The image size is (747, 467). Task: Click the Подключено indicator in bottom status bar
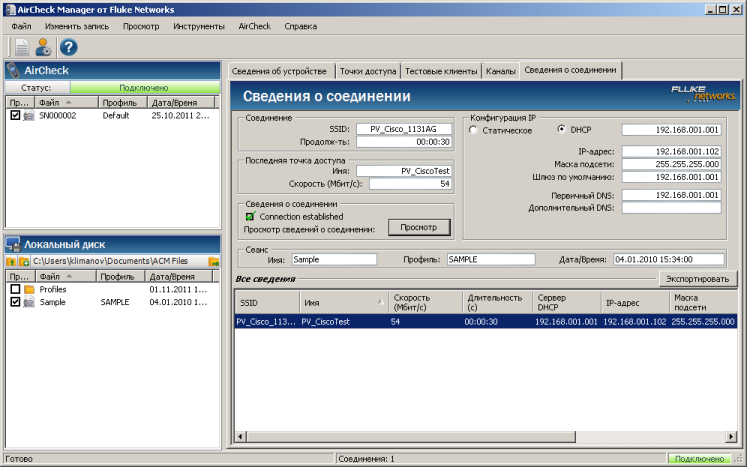coord(699,459)
